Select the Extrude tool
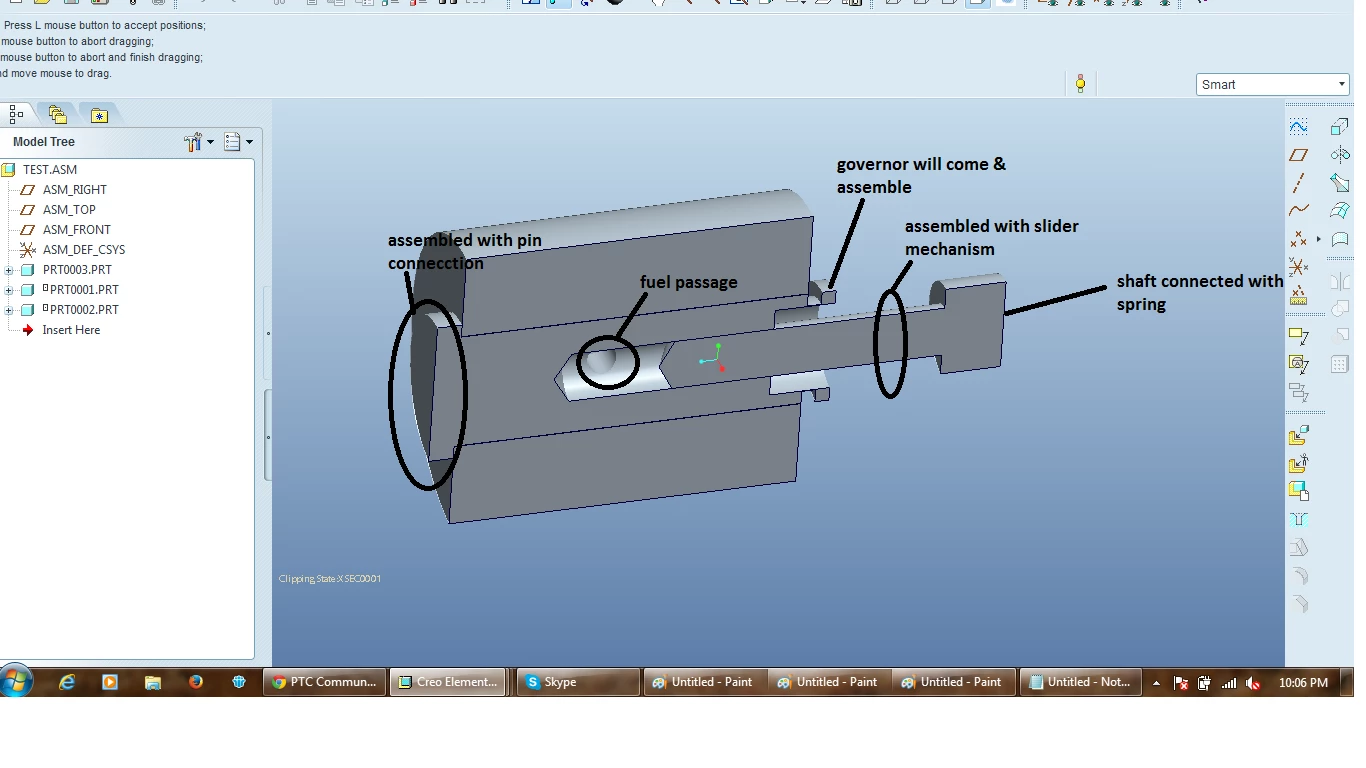Image resolution: width=1366 pixels, height=768 pixels. tap(1340, 126)
